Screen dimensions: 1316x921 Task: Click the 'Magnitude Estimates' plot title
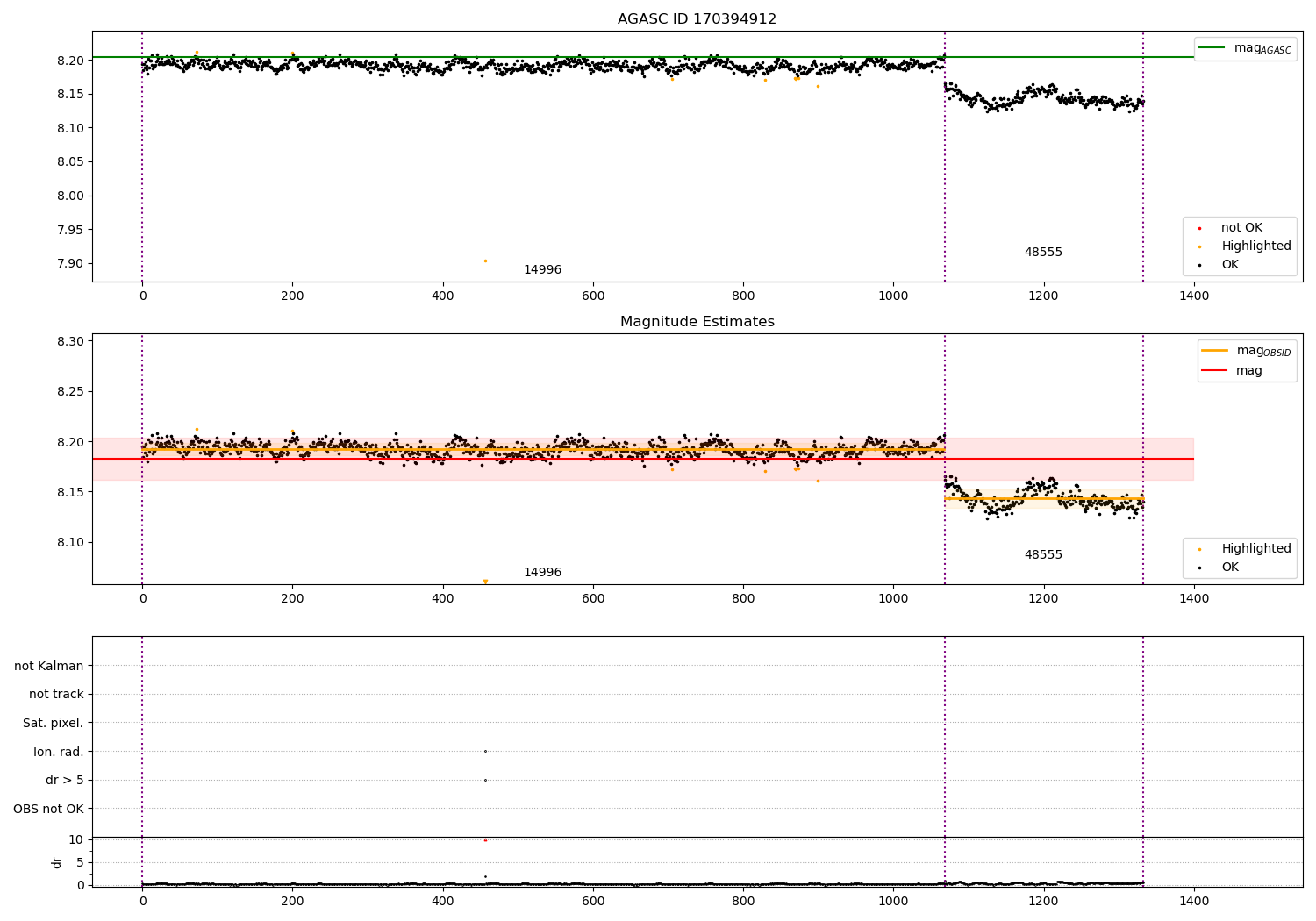[x=697, y=322]
